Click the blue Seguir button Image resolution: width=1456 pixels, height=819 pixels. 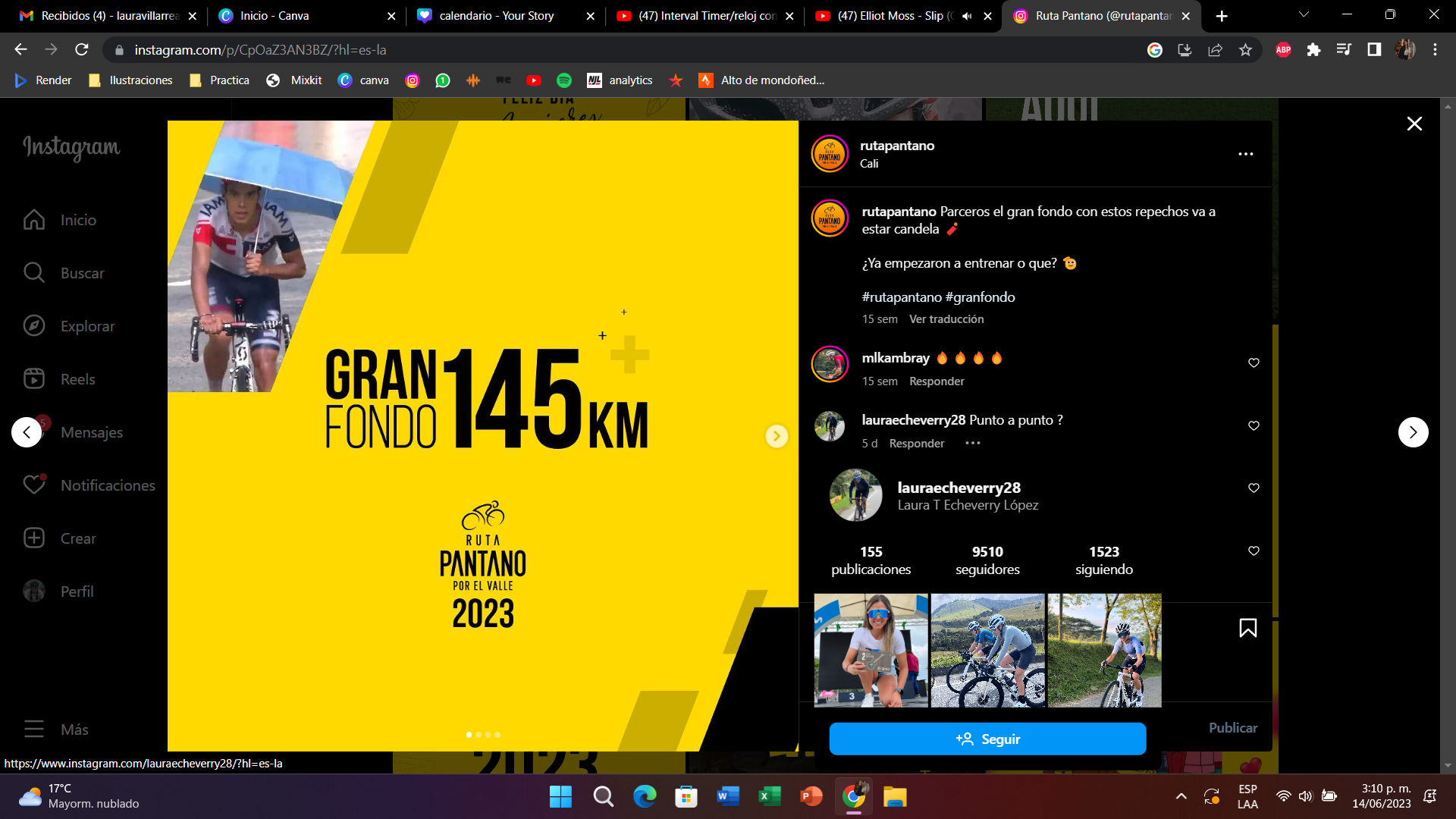[x=987, y=739]
